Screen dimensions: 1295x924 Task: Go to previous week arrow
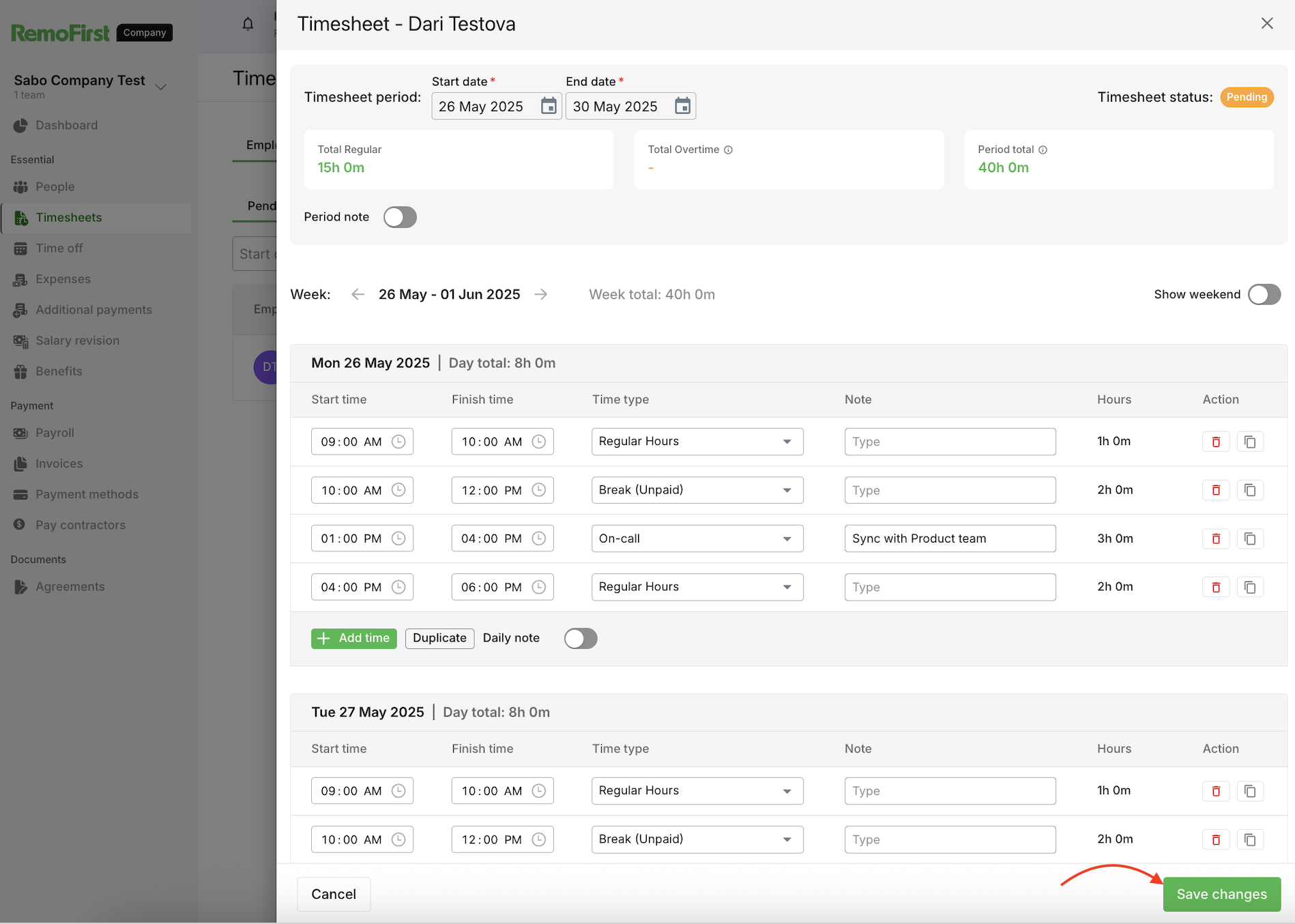point(358,294)
